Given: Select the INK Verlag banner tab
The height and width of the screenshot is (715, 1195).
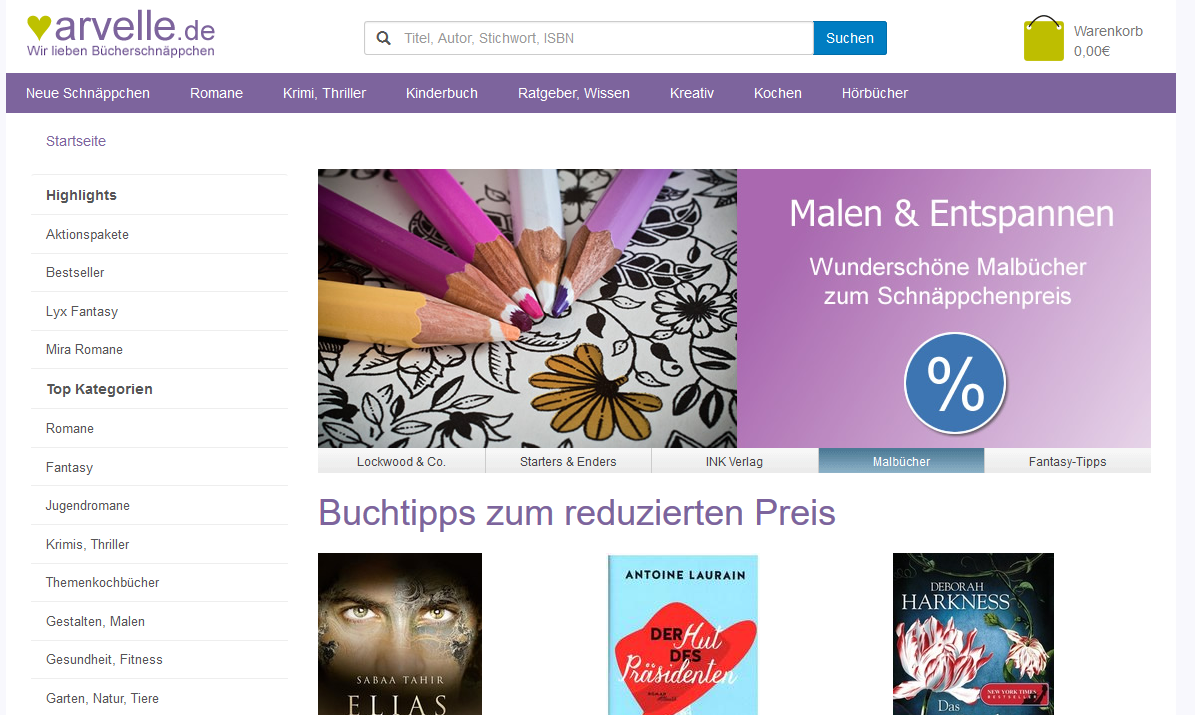Looking at the screenshot, I should point(734,461).
